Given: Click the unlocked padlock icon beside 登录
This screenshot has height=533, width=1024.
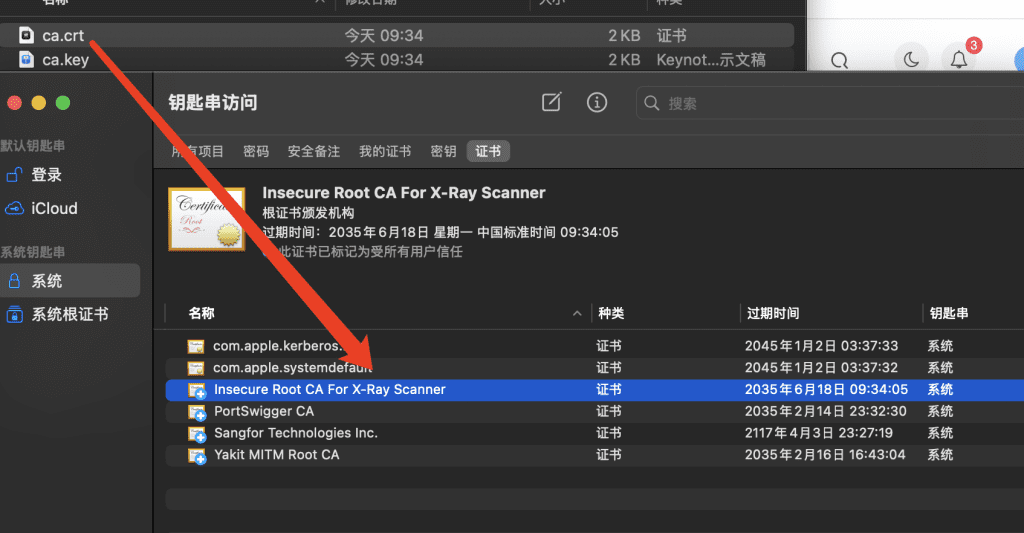Looking at the screenshot, I should click(14, 175).
